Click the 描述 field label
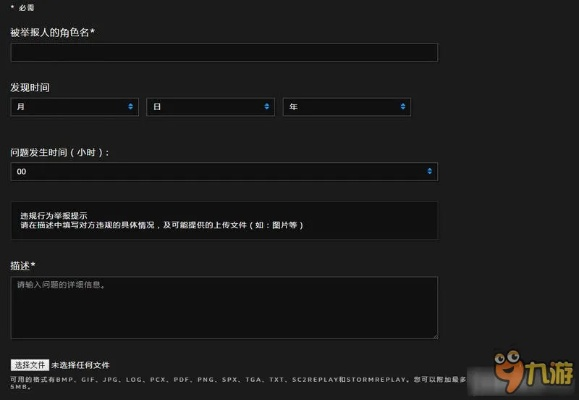This screenshot has height=400, width=579. point(23,266)
